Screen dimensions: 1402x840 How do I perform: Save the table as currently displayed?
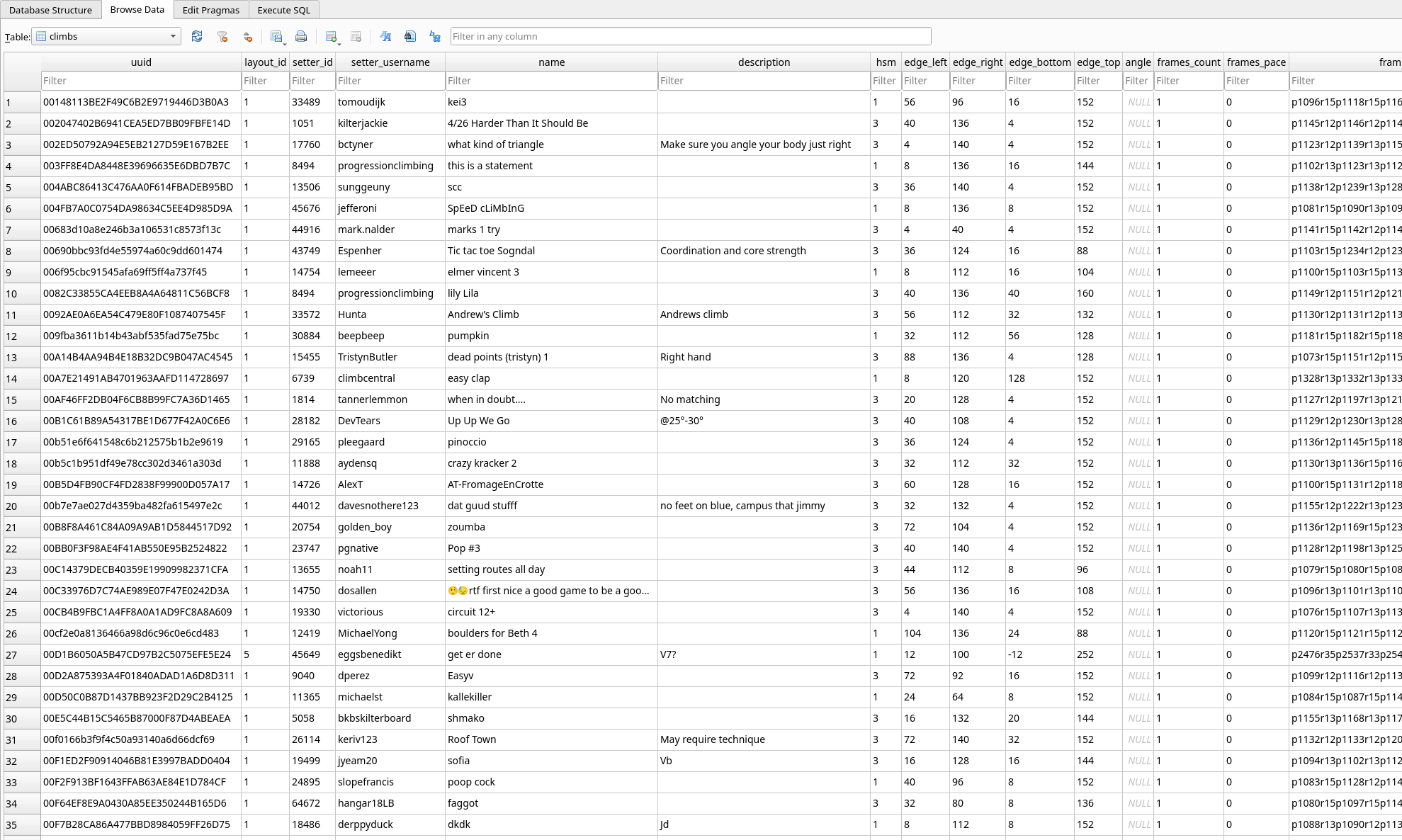(277, 36)
